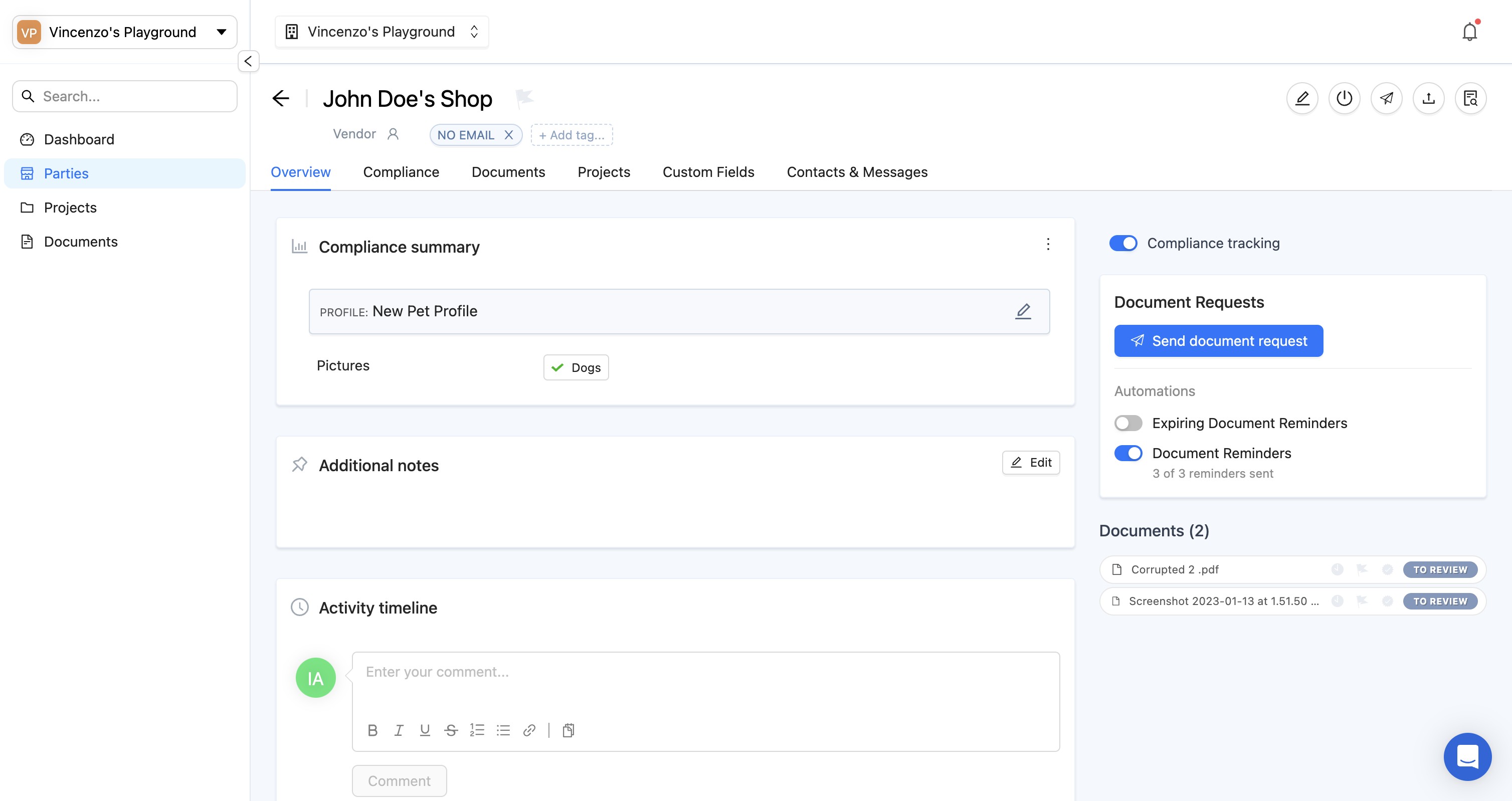Open the notifications bell
The image size is (1512, 801).
1469,32
